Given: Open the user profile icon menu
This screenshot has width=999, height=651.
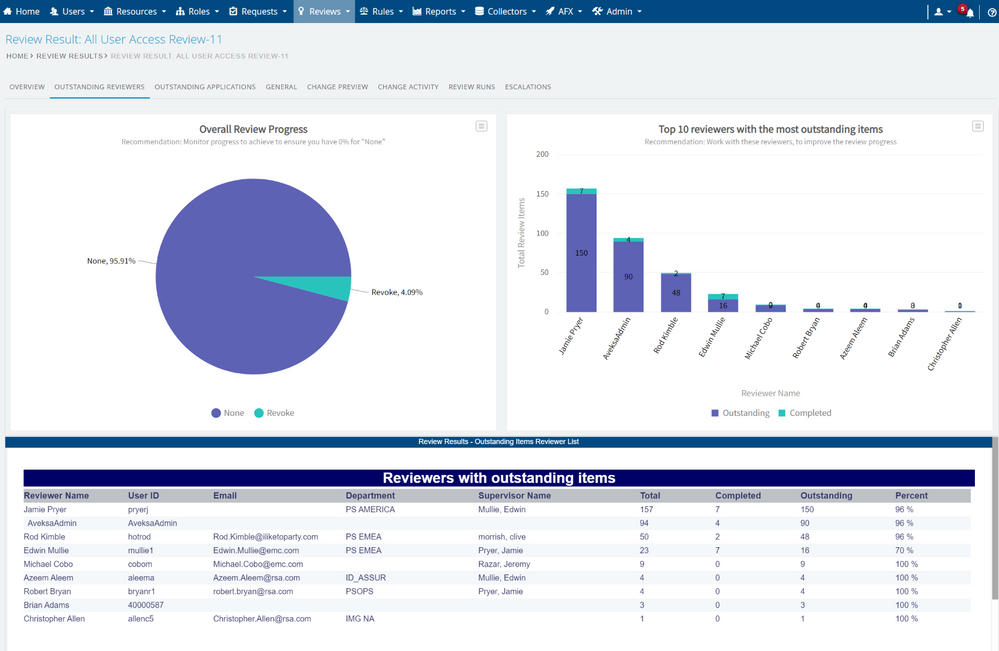Looking at the screenshot, I should [938, 12].
